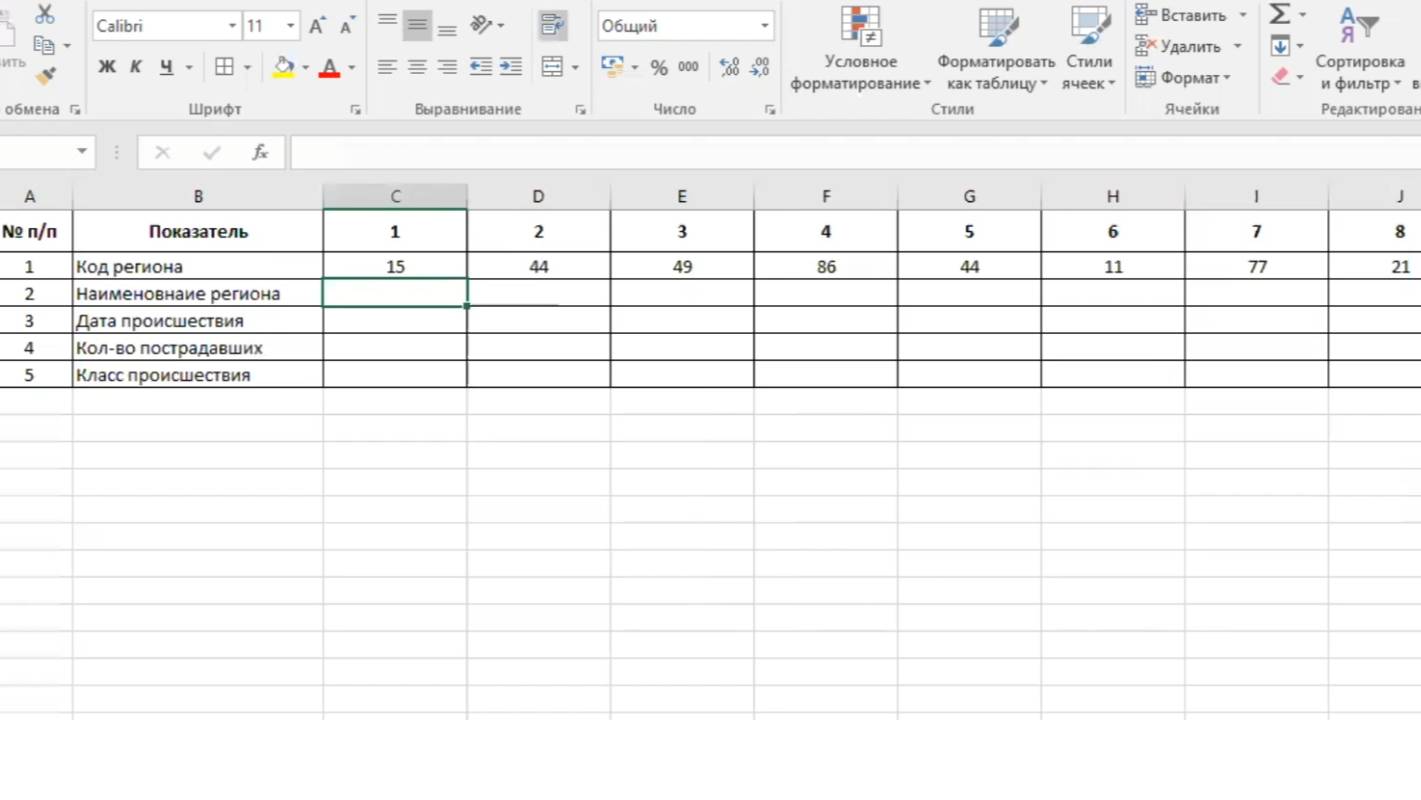Screen dimensions: 1421x800
Task: Click into the formula bar input
Action: point(855,152)
